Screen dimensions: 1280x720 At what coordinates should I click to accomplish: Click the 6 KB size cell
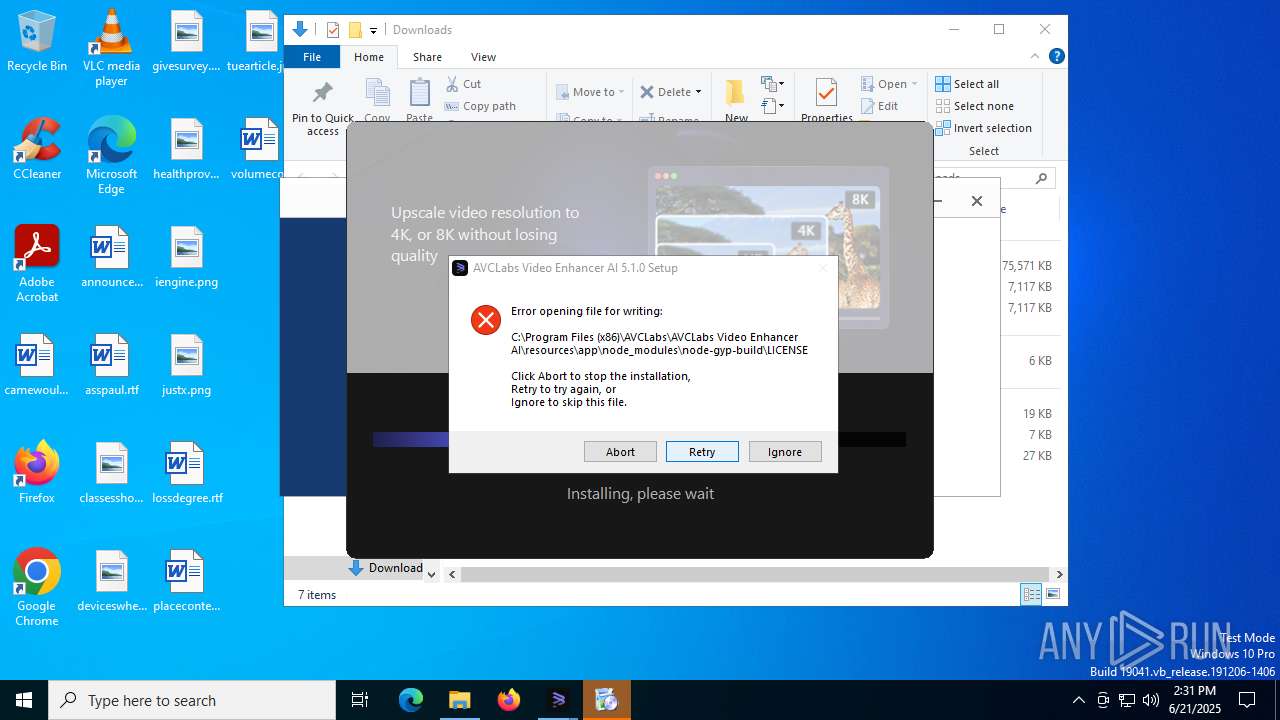[x=1040, y=361]
